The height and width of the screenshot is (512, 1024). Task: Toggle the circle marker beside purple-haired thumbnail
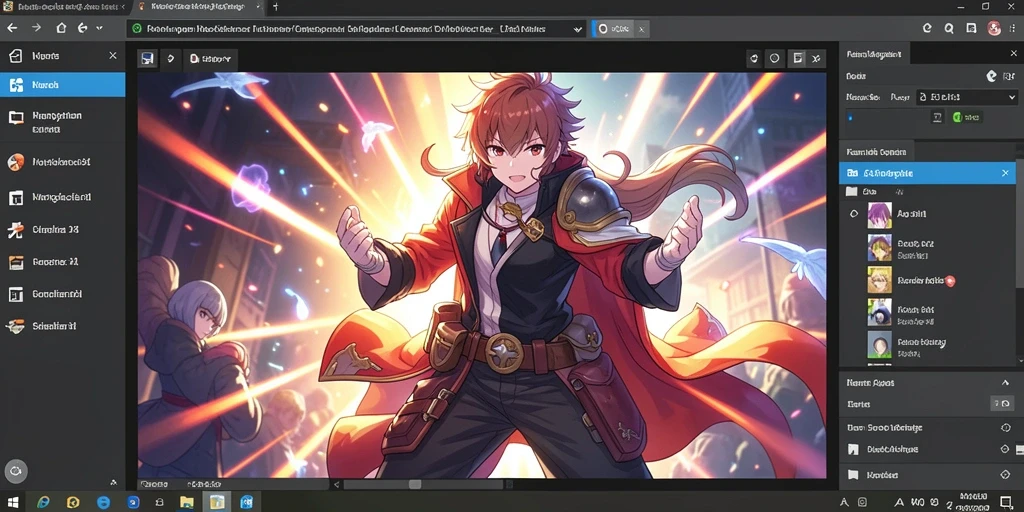coord(854,214)
